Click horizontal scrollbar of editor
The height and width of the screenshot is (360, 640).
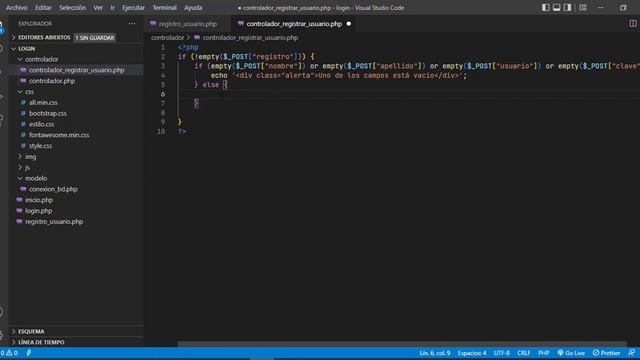(x=402, y=344)
